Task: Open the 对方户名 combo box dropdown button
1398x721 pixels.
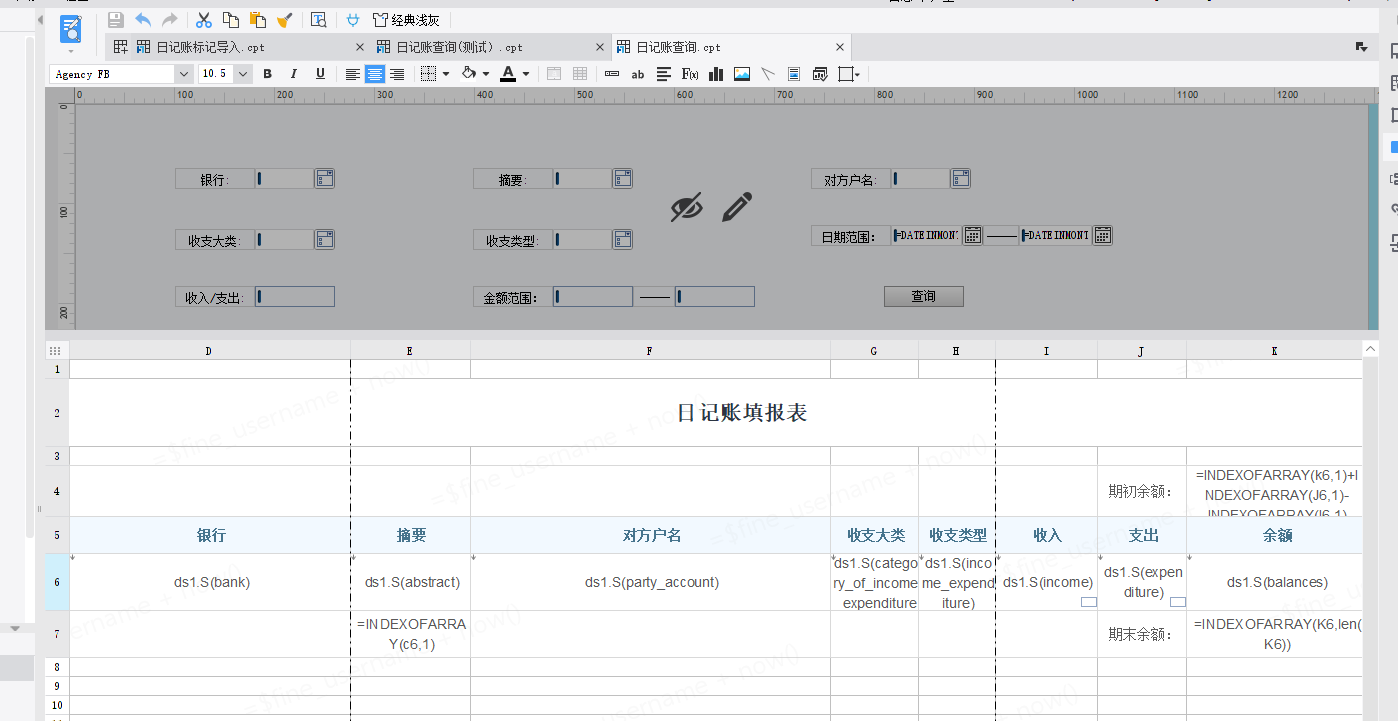Action: [960, 179]
